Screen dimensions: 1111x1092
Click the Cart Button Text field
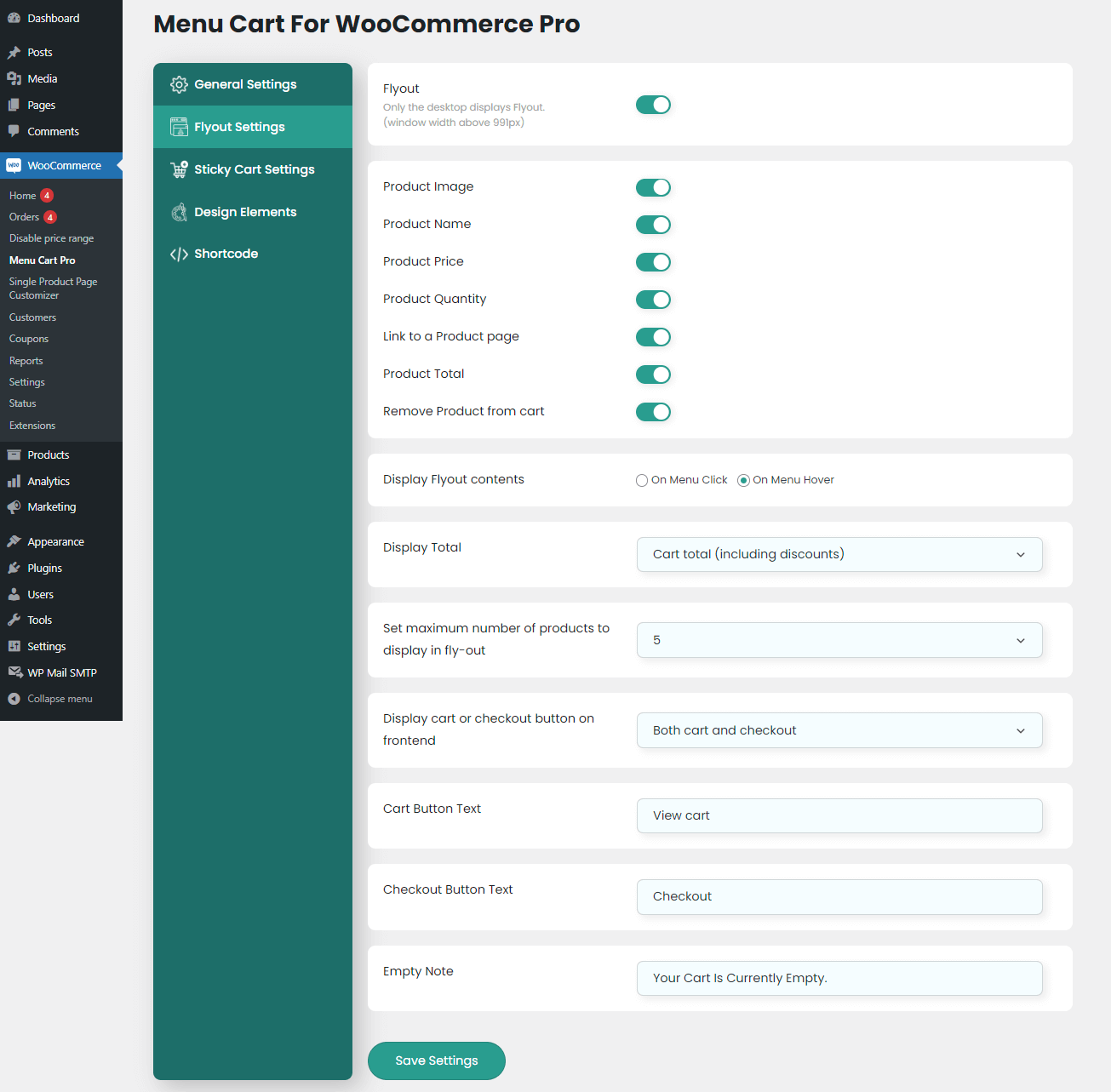[x=839, y=815]
